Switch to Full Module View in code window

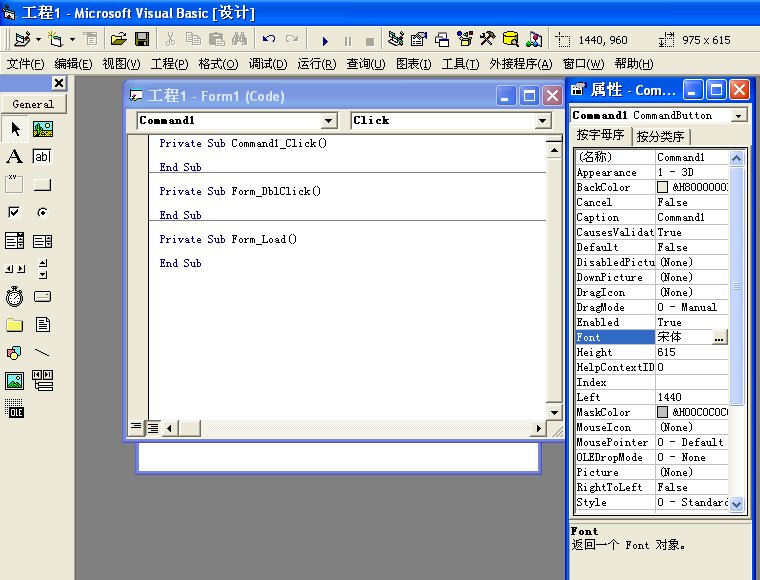point(153,428)
